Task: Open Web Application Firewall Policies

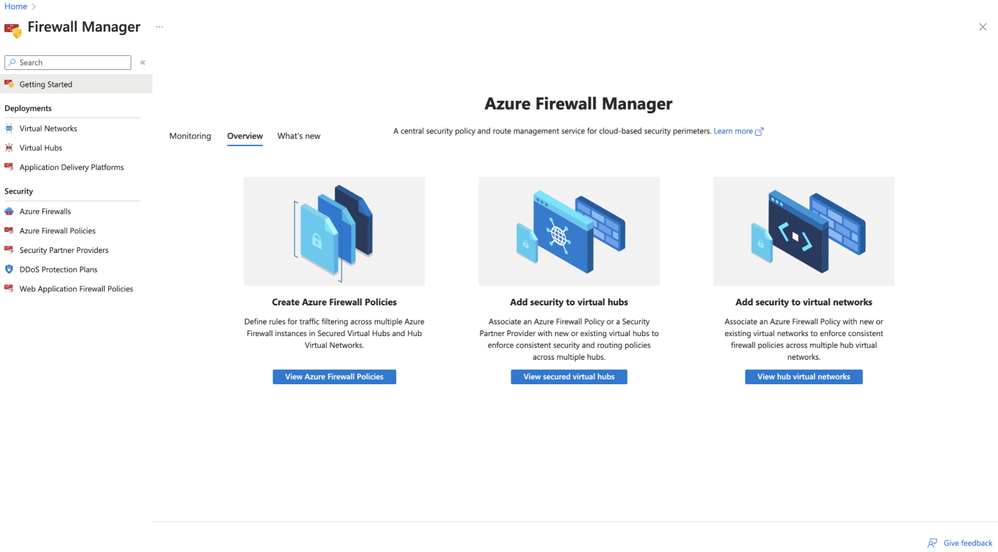Action: coord(76,288)
